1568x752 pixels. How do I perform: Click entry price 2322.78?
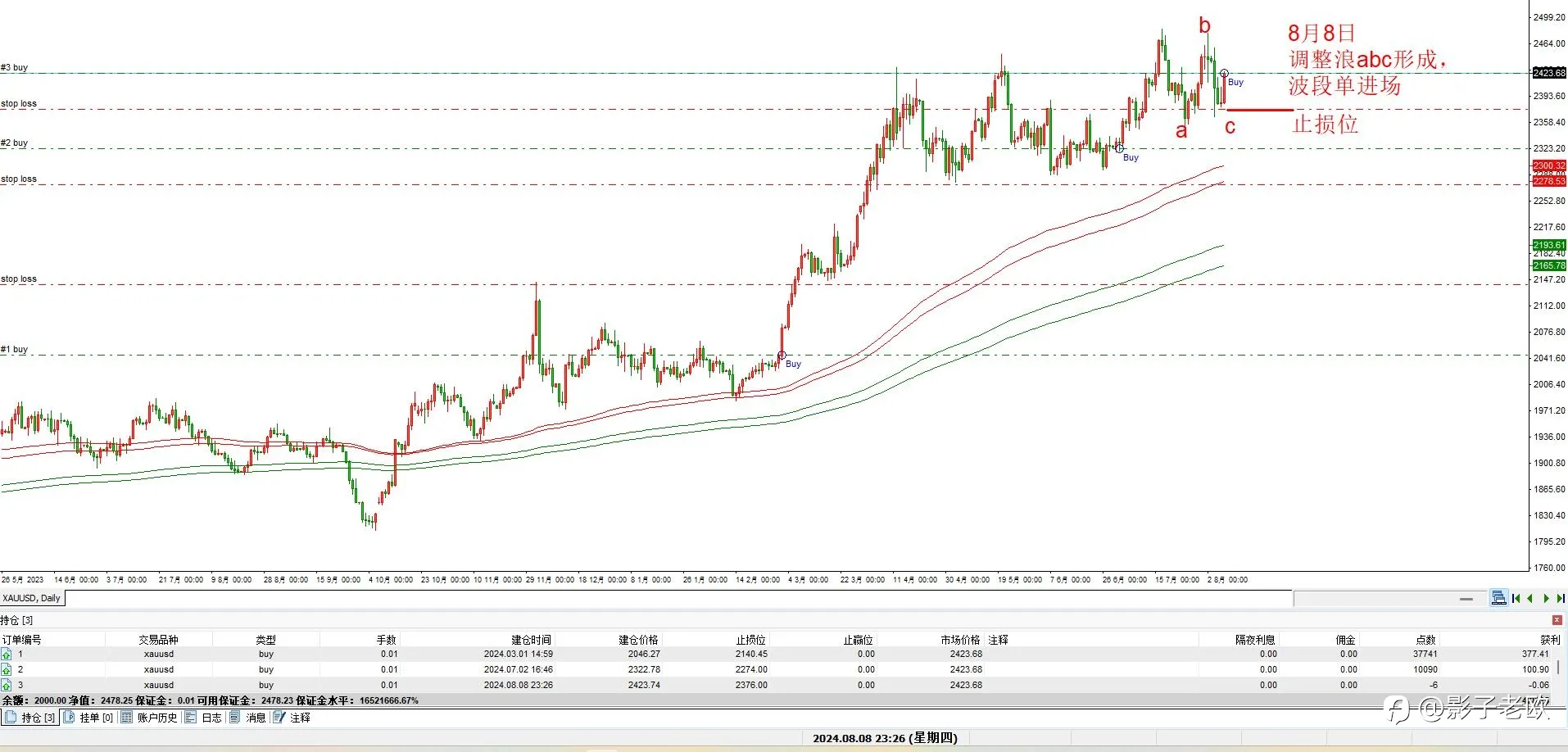644,669
